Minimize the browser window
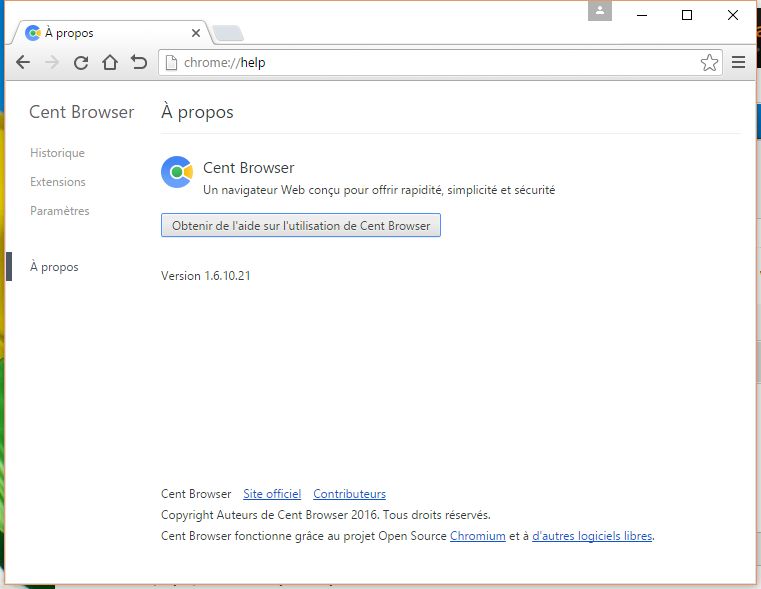Screen dimensions: 761x589 (x=642, y=15)
